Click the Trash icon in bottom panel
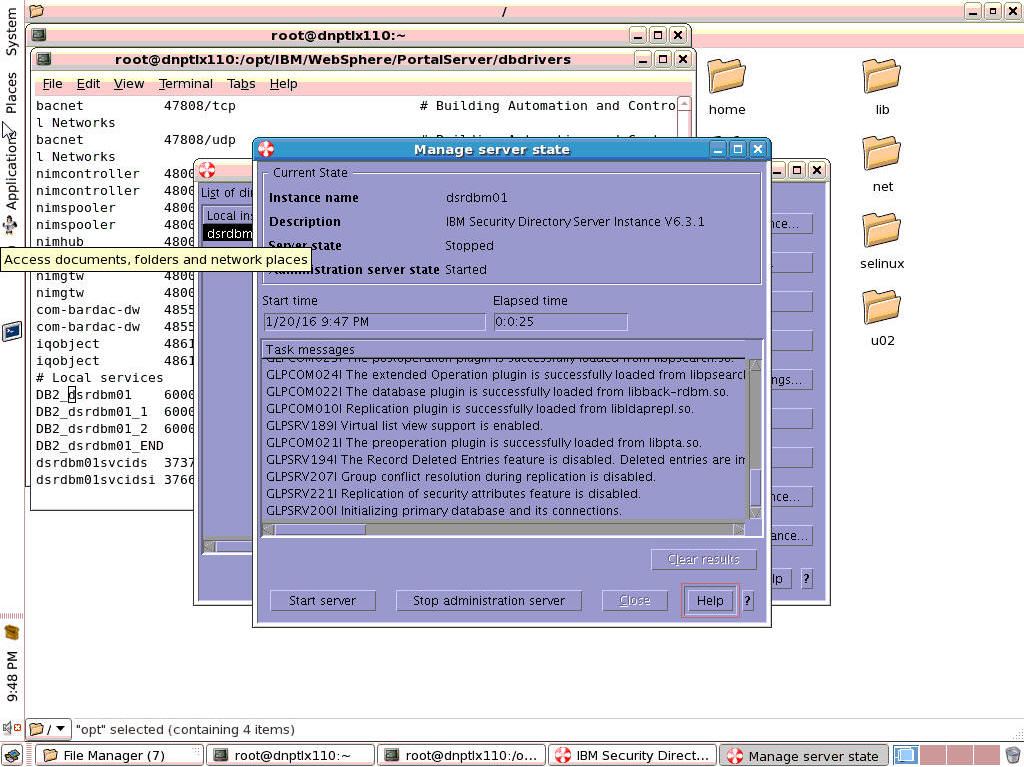The width and height of the screenshot is (1024, 767). [x=1013, y=755]
